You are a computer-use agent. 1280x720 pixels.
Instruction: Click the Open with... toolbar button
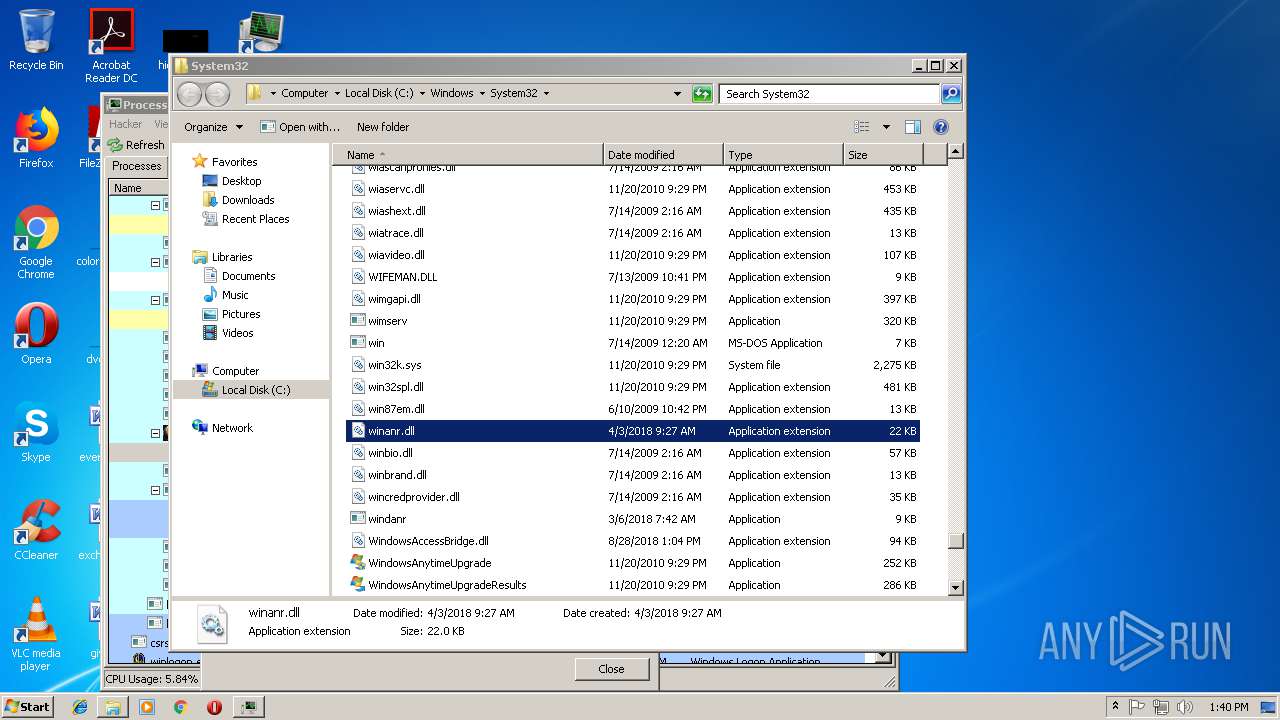coord(300,127)
